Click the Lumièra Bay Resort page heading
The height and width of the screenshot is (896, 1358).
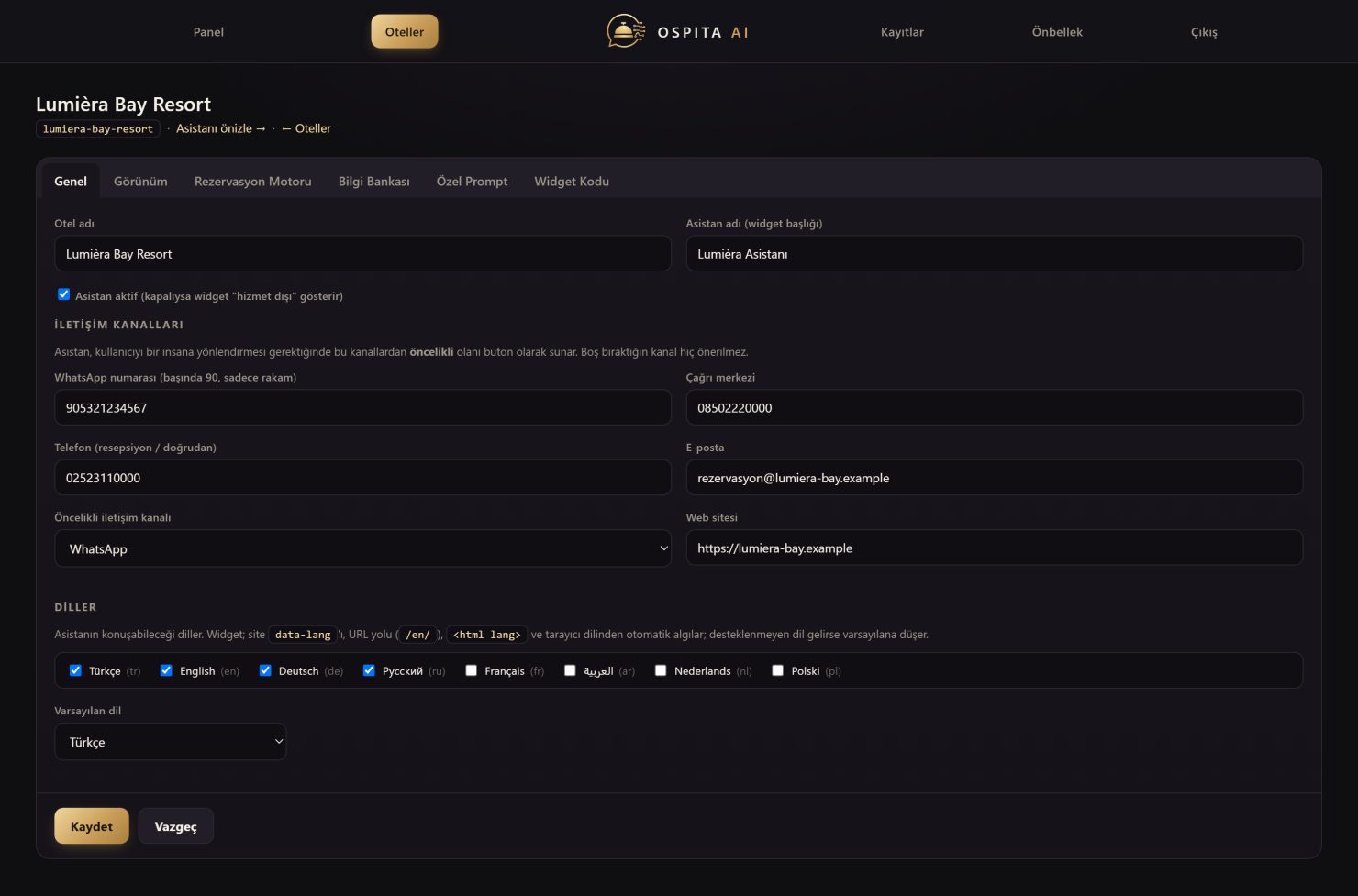pyautogui.click(x=124, y=105)
